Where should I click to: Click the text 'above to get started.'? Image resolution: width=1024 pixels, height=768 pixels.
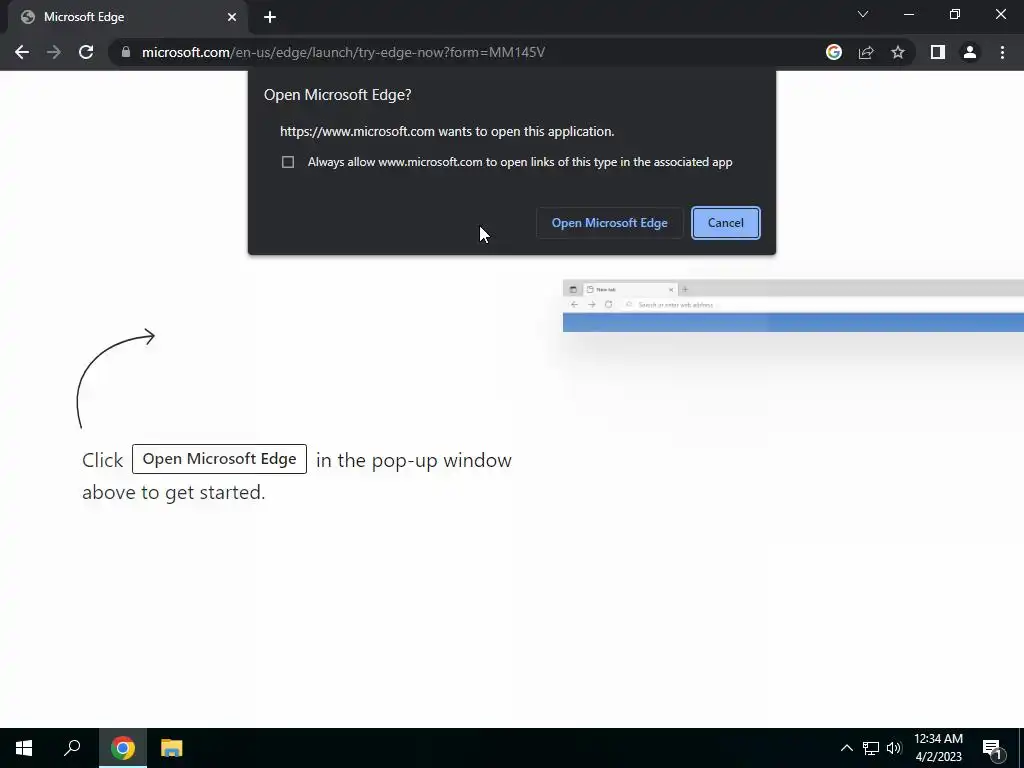174,492
